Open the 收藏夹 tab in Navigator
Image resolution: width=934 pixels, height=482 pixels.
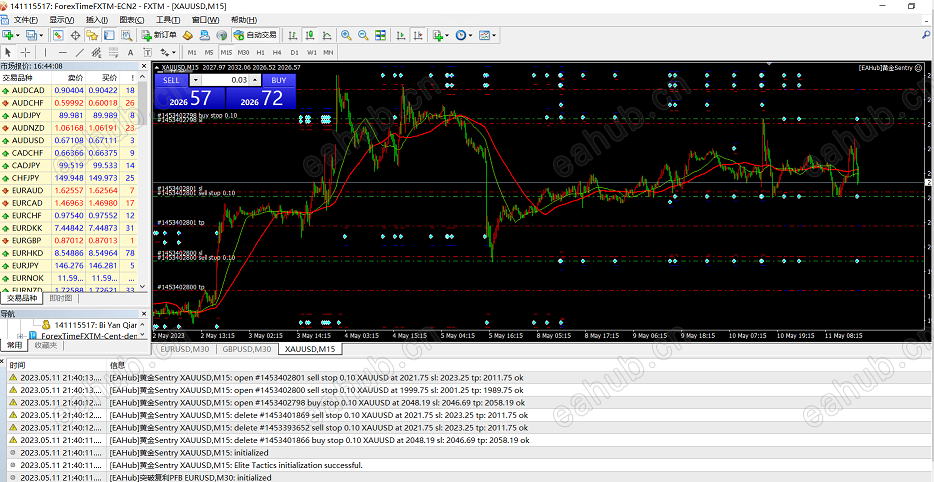[45, 346]
